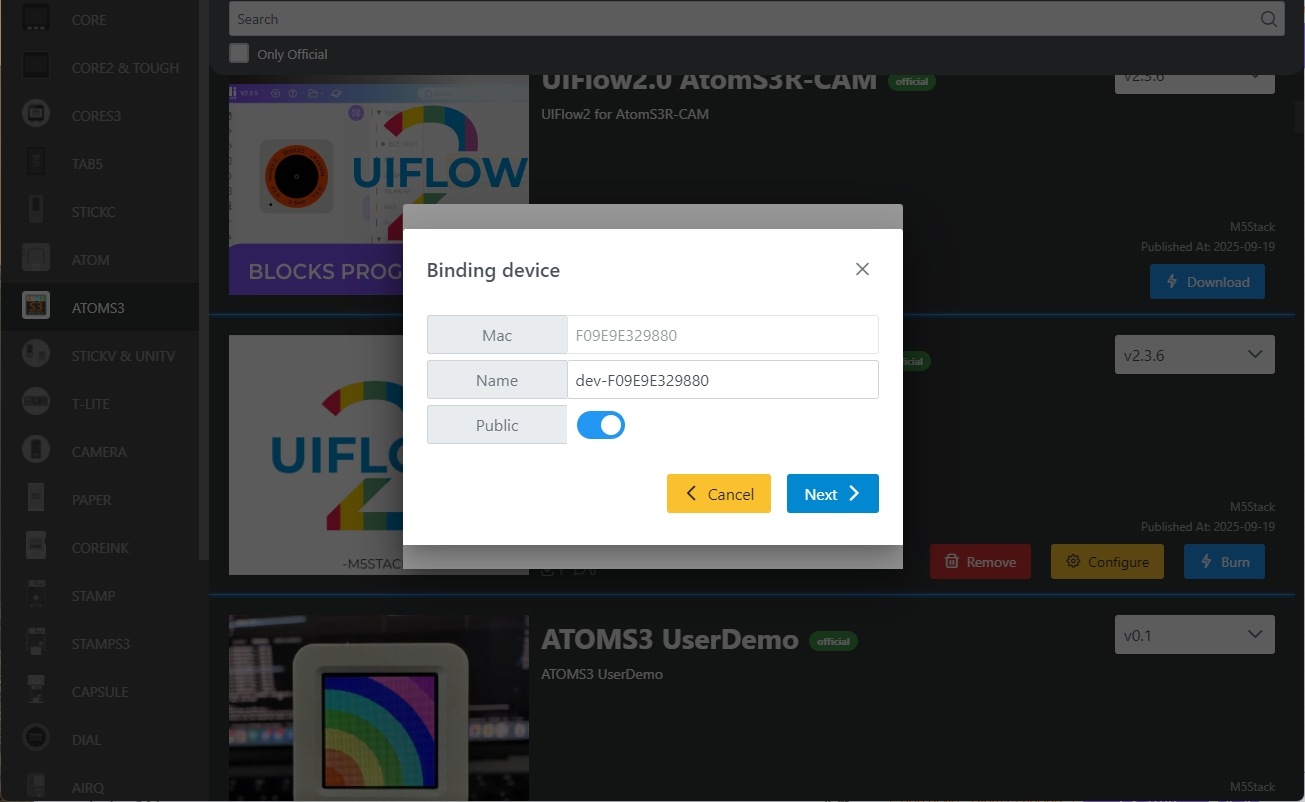The height and width of the screenshot is (802, 1305).
Task: Select the STAMPS3 device icon
Action: click(x=36, y=643)
